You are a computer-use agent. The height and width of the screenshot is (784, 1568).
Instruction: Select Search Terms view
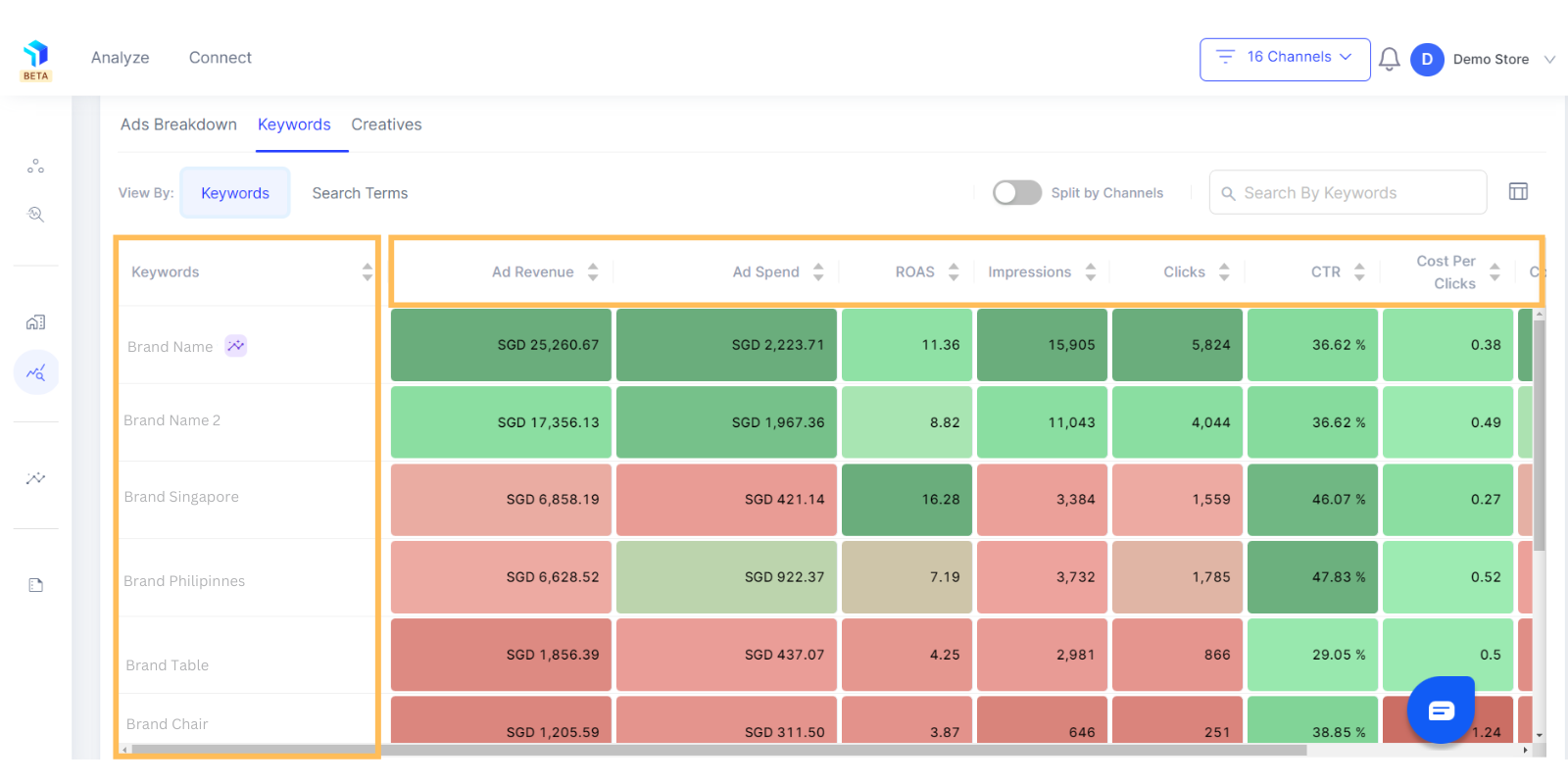(x=360, y=193)
